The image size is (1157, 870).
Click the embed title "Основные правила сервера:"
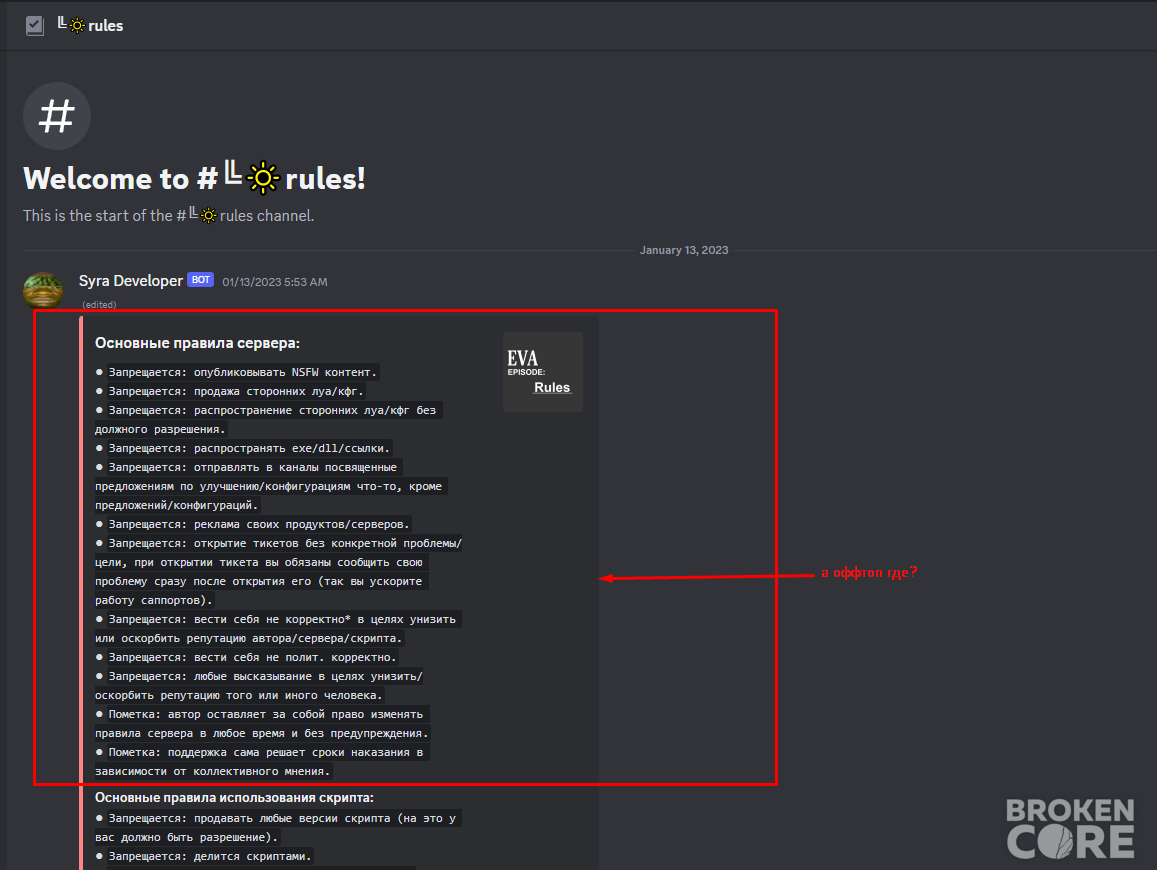pos(197,343)
